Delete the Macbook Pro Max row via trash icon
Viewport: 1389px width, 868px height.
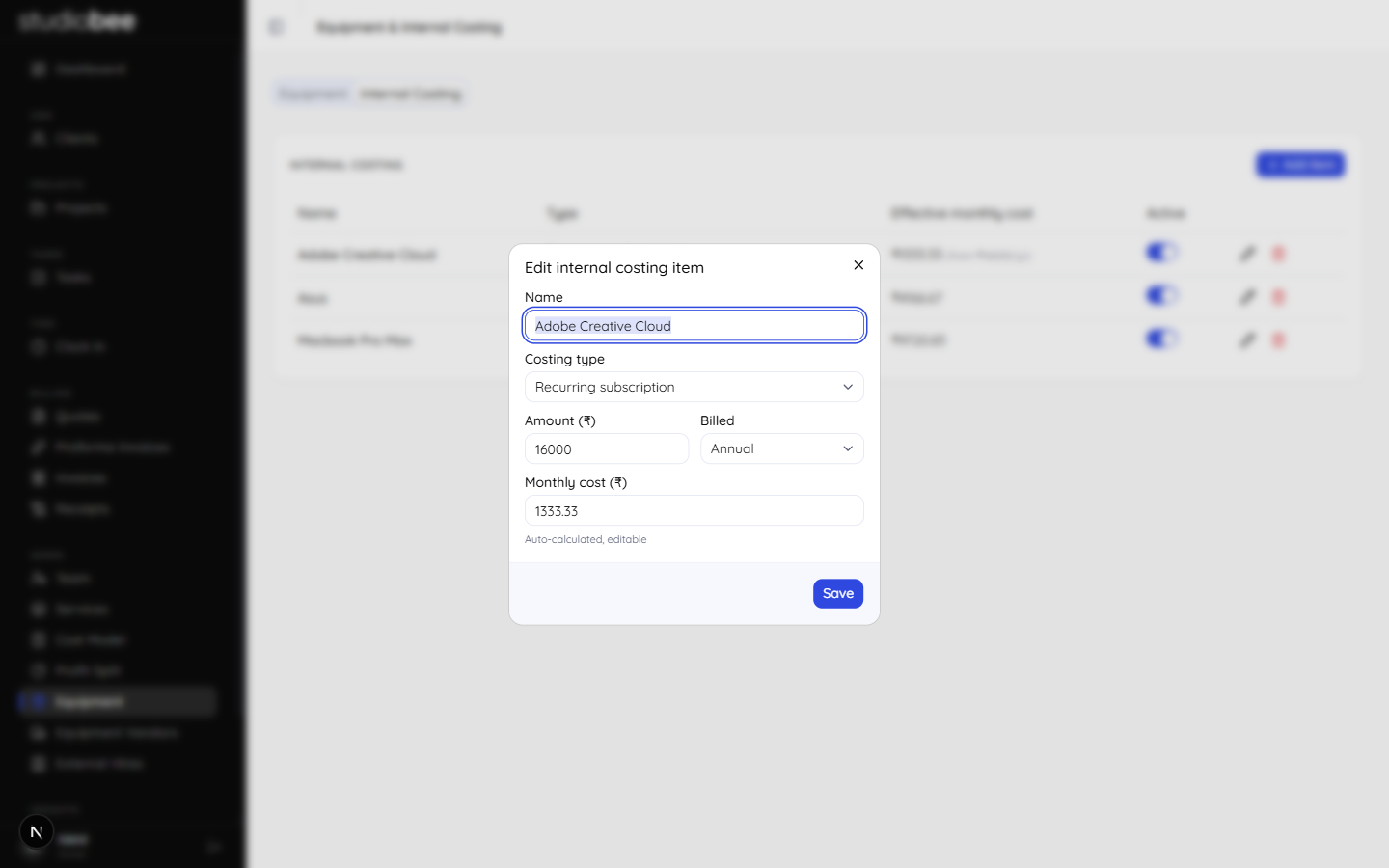pyautogui.click(x=1279, y=339)
